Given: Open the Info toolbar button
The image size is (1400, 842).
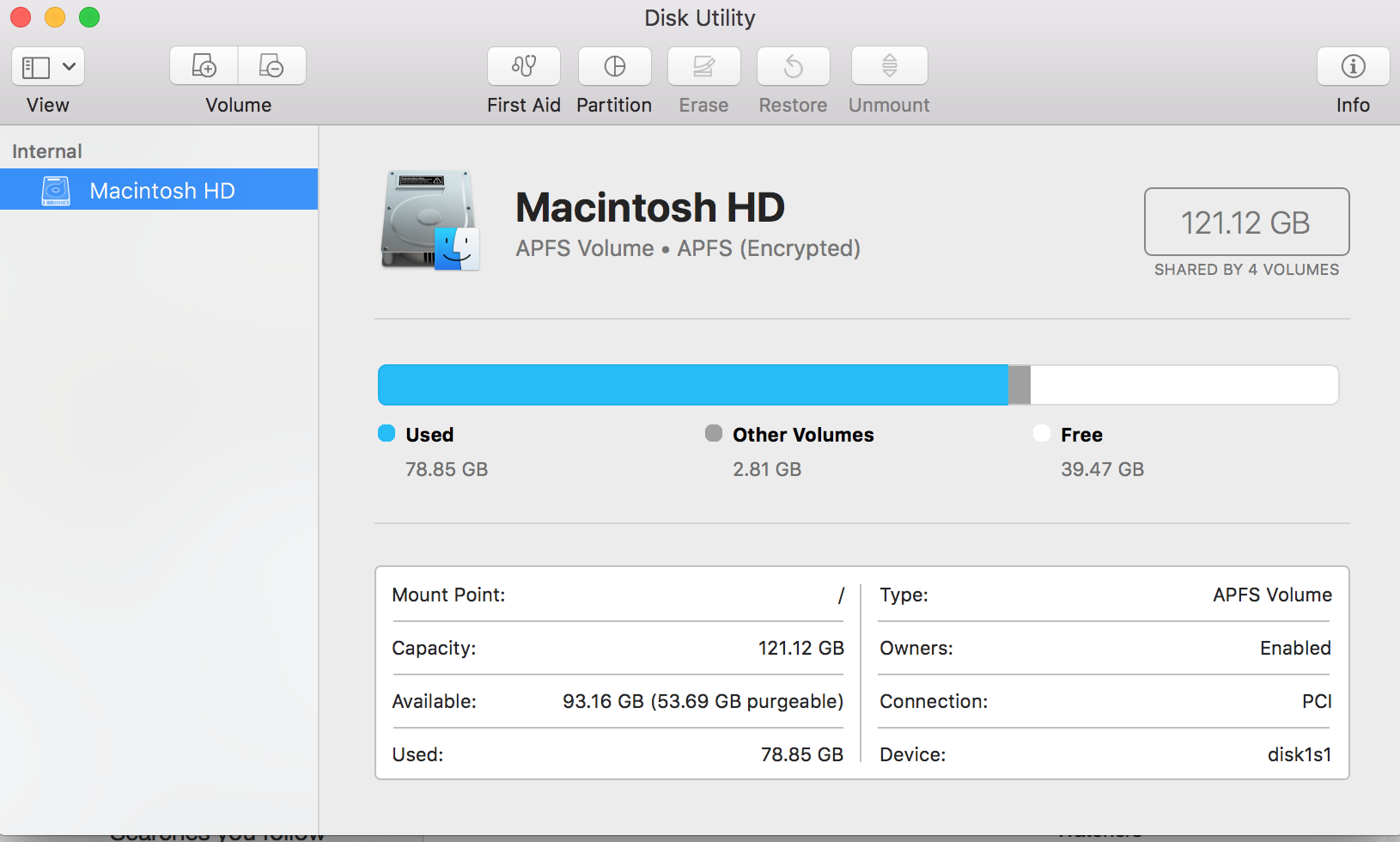Looking at the screenshot, I should coord(1354,66).
